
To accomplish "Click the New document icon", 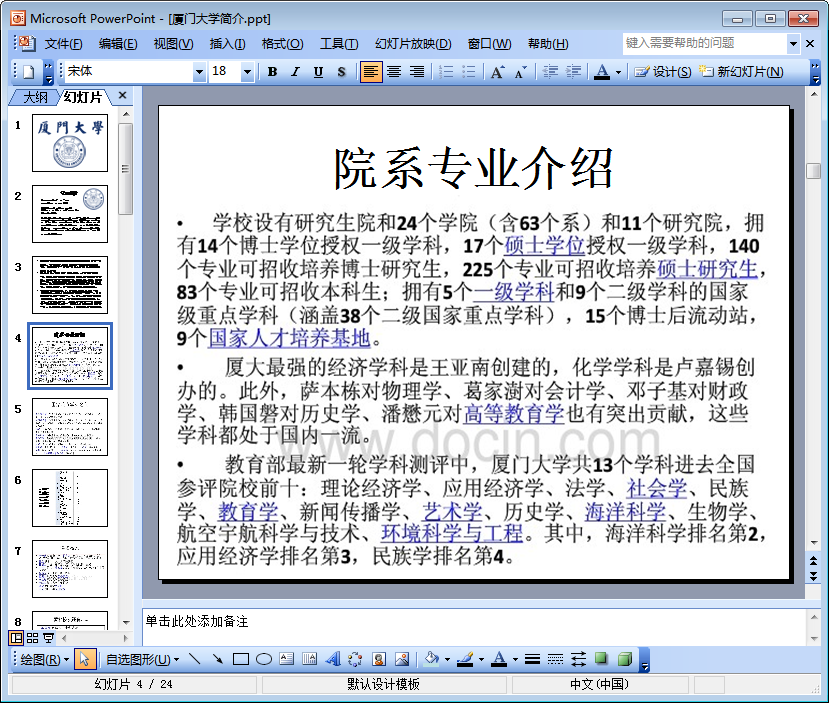I will coord(29,72).
